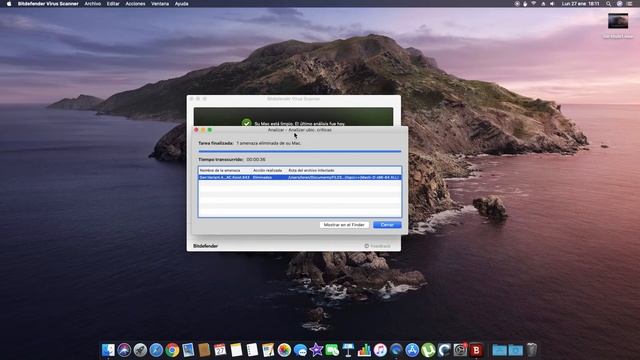Click the Wi-Fi status icon
This screenshot has width=640, height=360.
click(x=533, y=4)
